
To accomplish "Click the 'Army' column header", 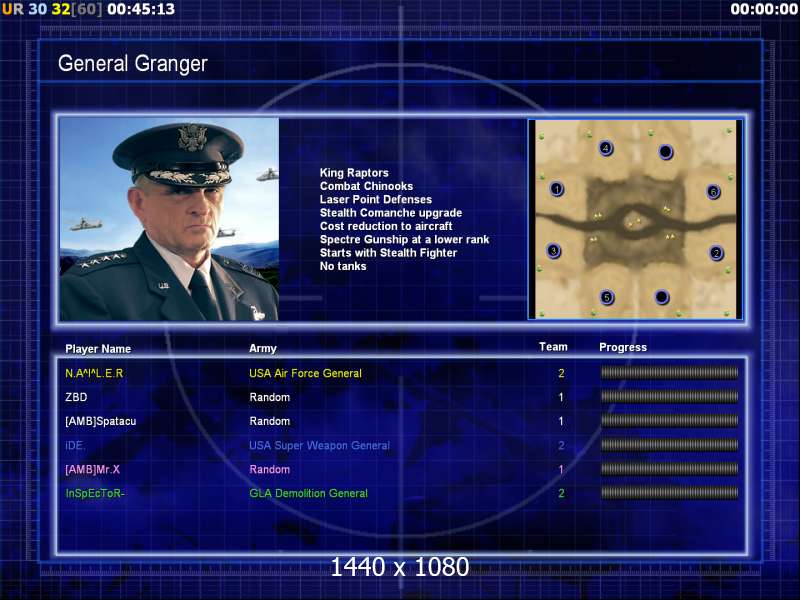I will pyautogui.click(x=263, y=348).
